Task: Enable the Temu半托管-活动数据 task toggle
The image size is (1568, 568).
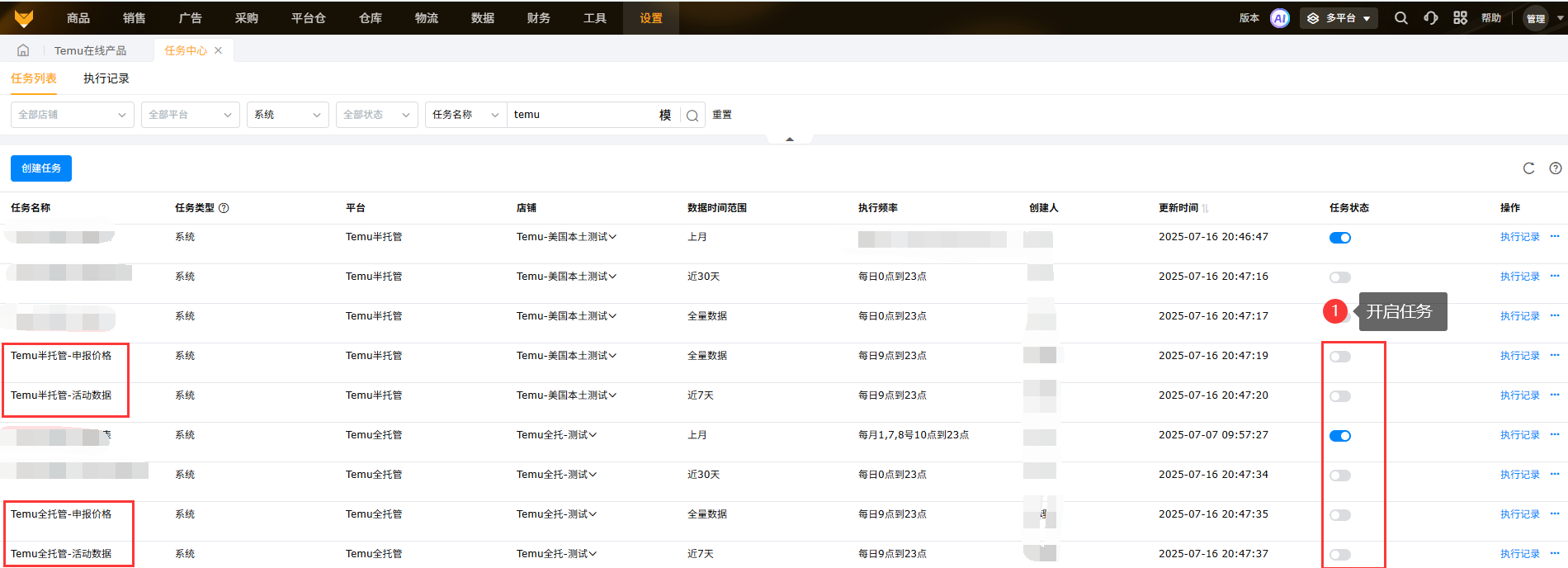Action: 1339,396
